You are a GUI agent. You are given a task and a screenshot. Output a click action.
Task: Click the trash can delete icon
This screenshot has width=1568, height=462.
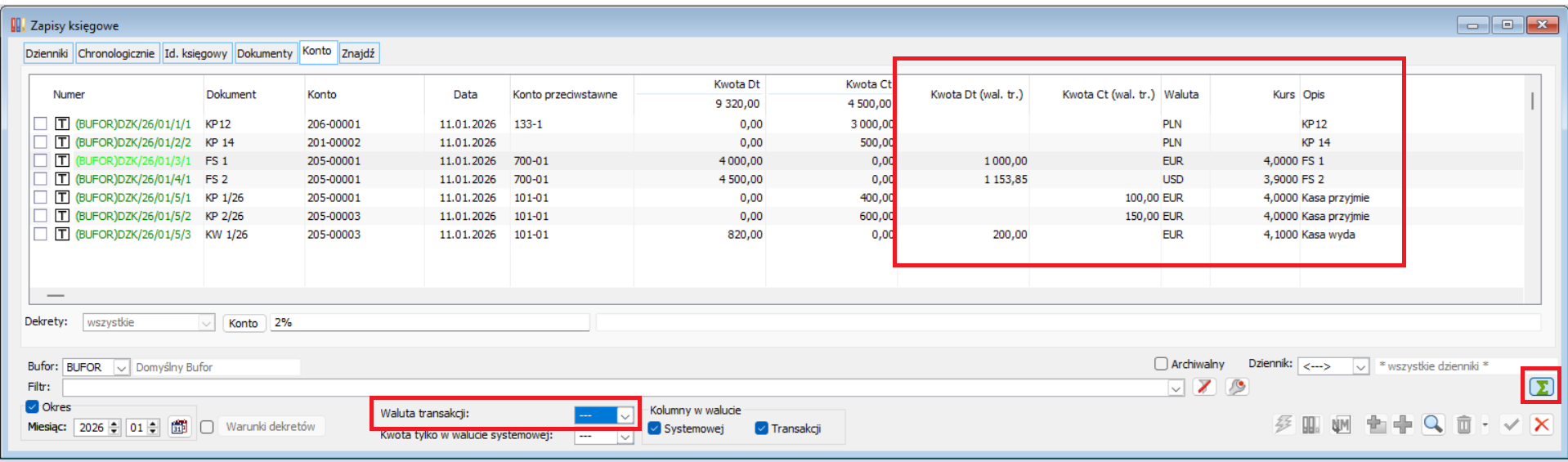tap(1463, 424)
